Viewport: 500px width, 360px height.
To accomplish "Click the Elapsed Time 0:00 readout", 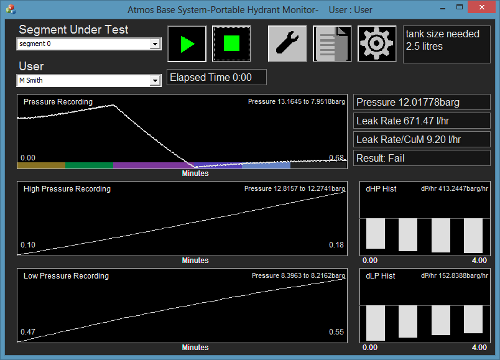I will [x=217, y=77].
